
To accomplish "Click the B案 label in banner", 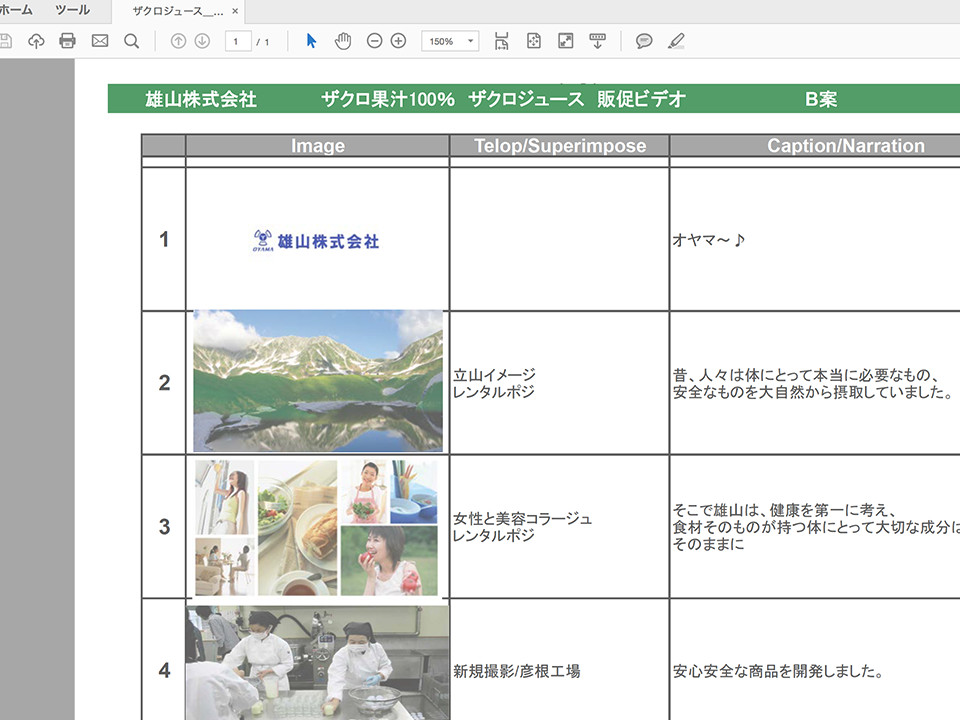I will tap(821, 99).
